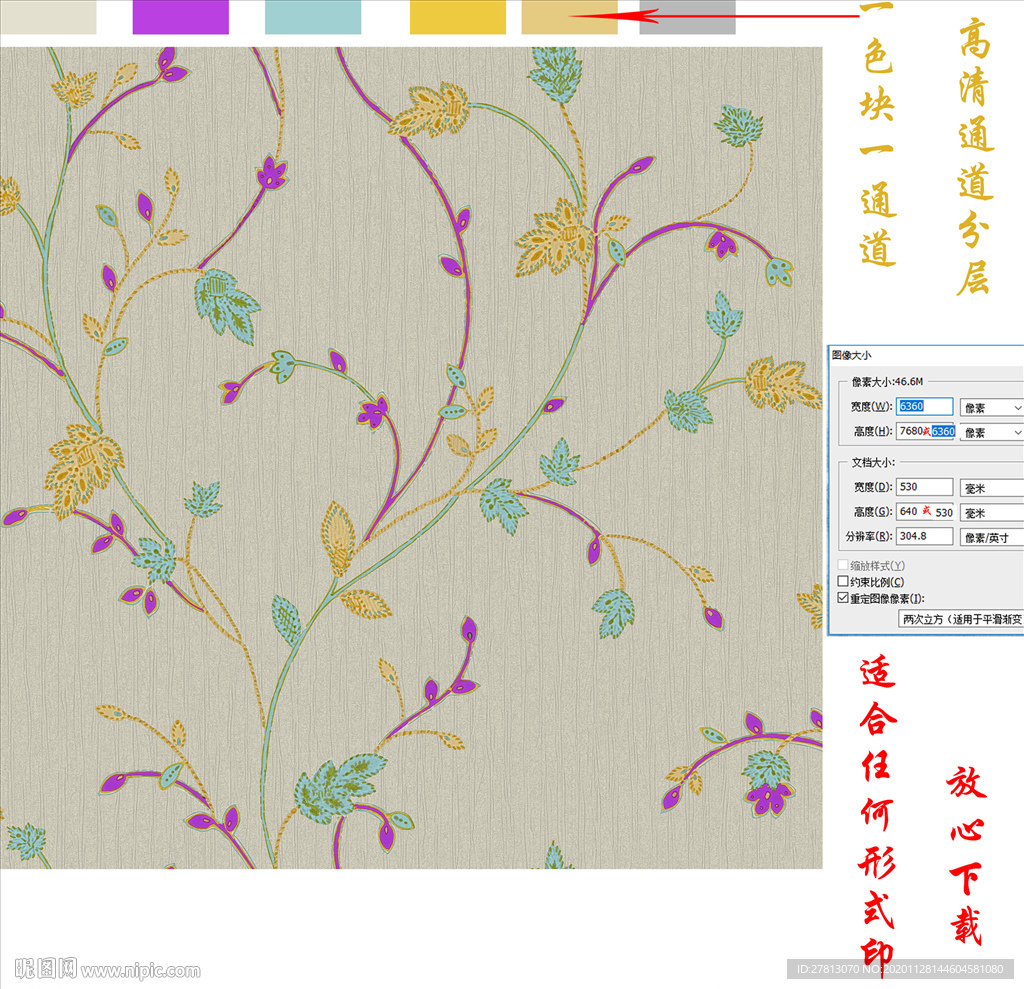This screenshot has width=1024, height=989.
Task: Click the 图像大小 dialog title
Action: pos(852,355)
